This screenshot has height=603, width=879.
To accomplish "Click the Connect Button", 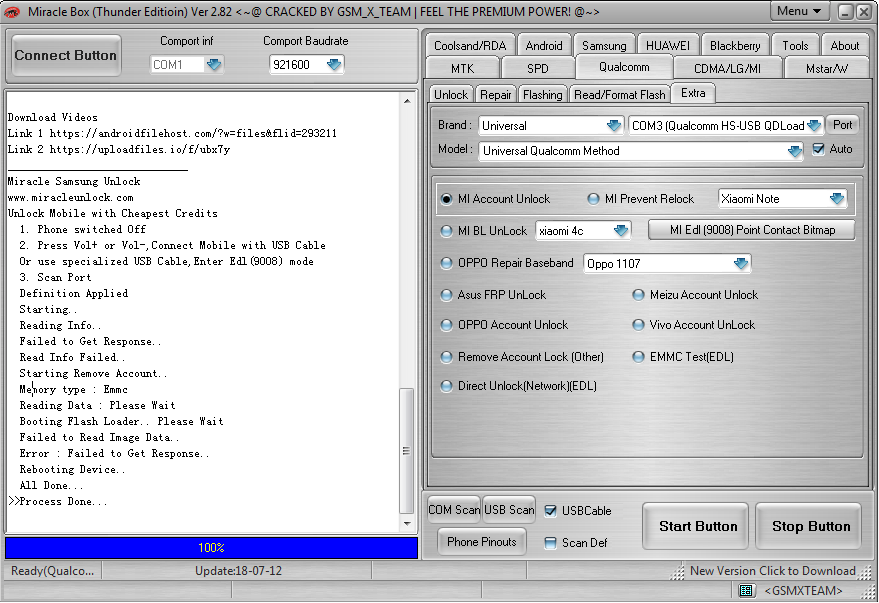I will 66,55.
